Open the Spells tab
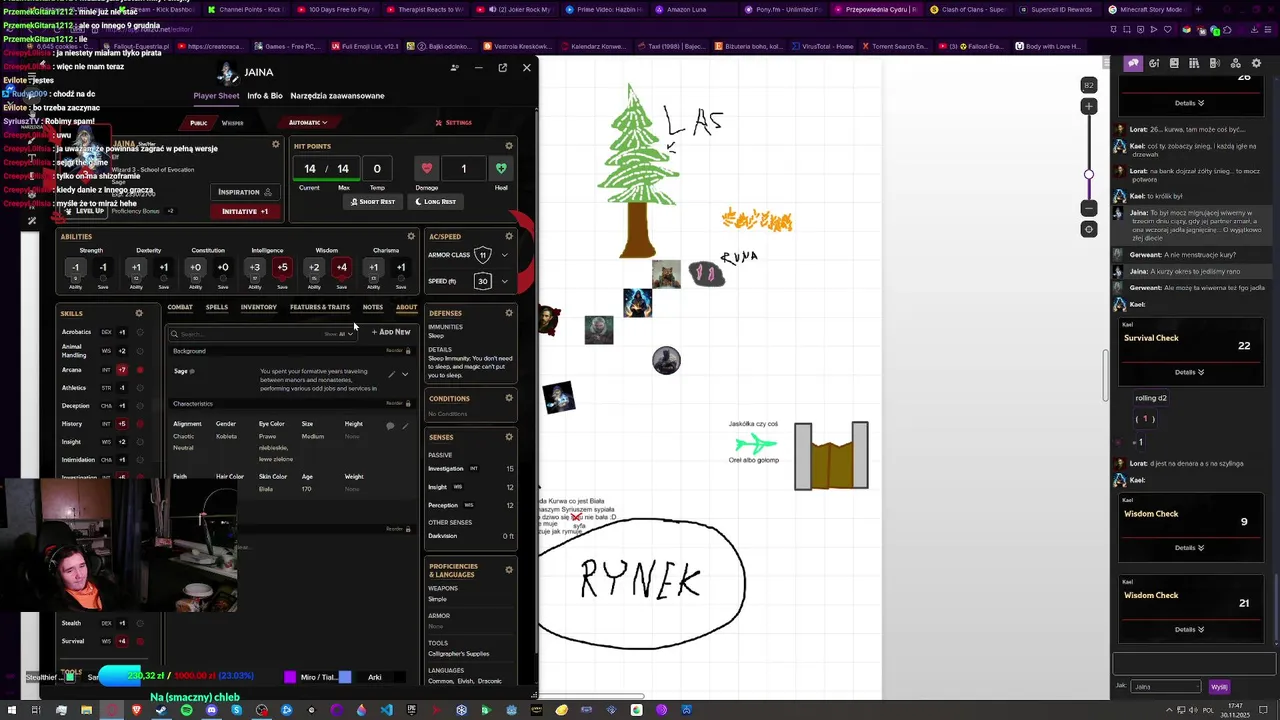The width and height of the screenshot is (1280, 720). tap(217, 307)
